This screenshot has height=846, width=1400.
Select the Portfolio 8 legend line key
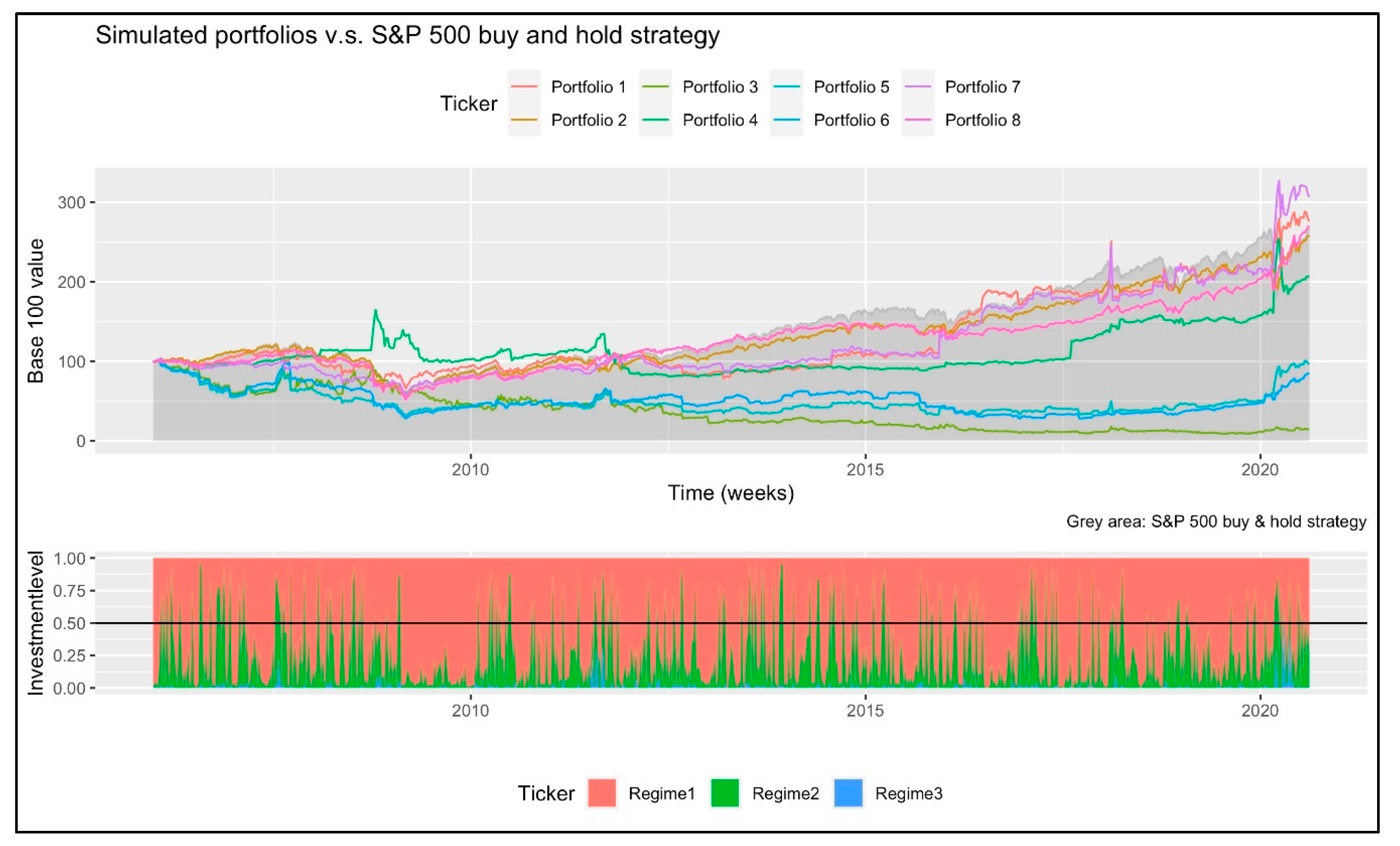point(918,120)
